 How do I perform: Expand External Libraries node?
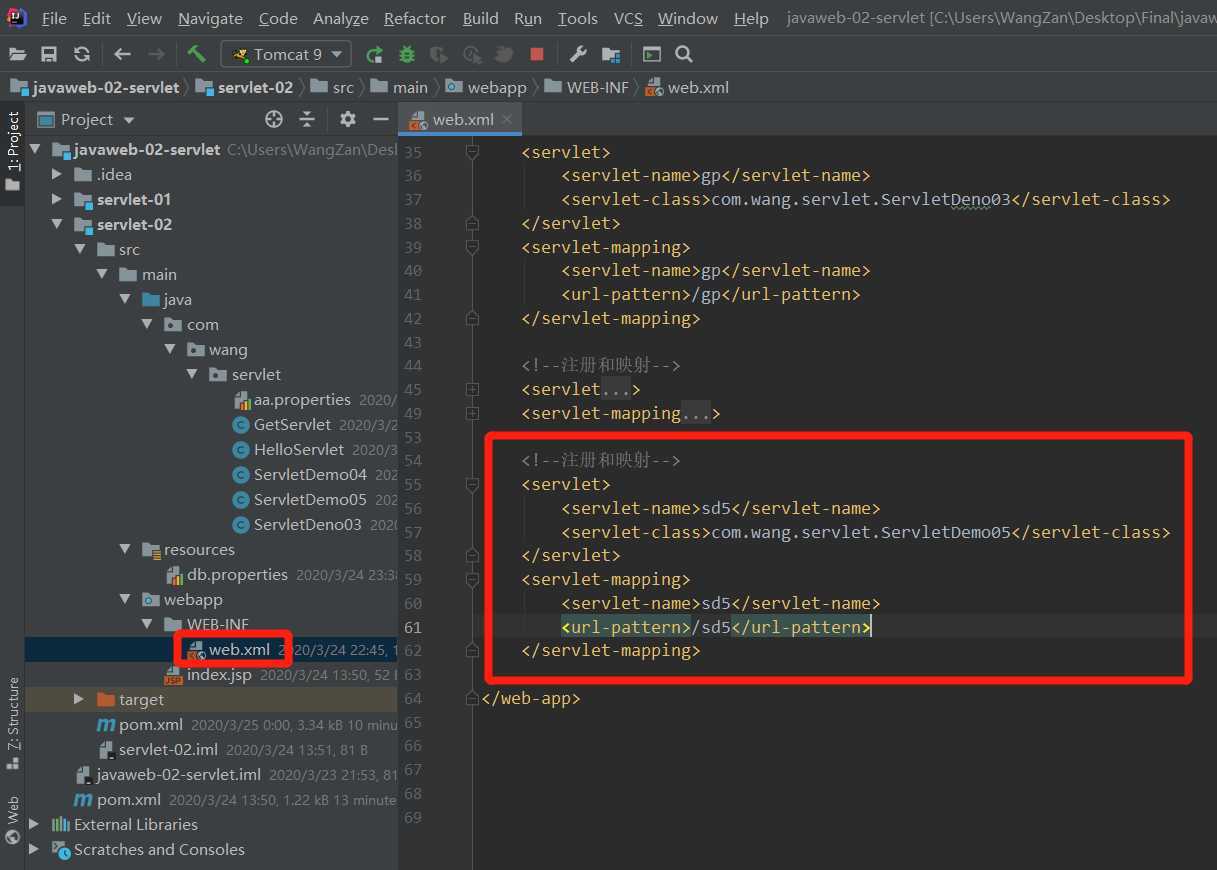(x=35, y=825)
